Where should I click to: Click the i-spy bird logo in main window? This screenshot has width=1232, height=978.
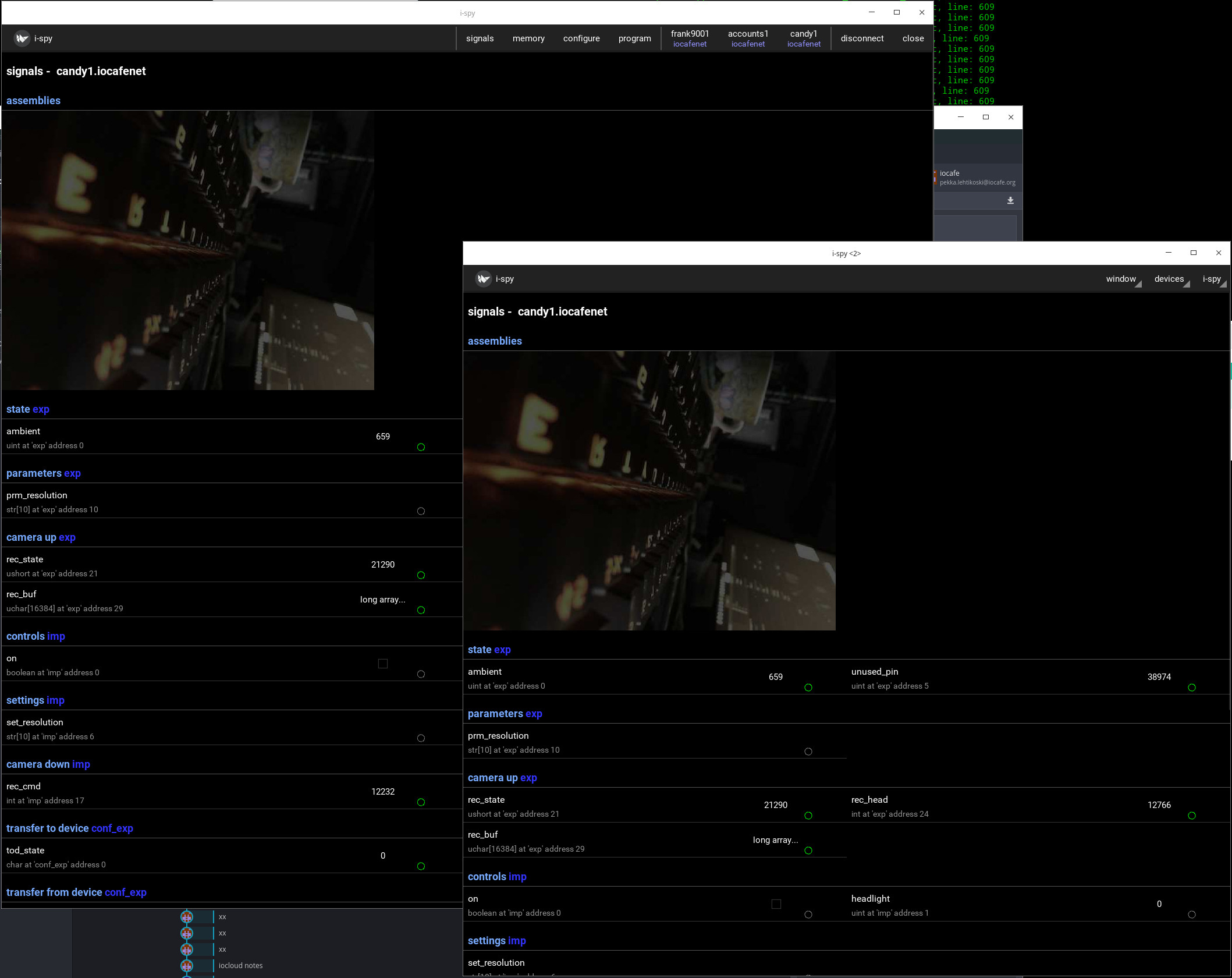(22, 38)
